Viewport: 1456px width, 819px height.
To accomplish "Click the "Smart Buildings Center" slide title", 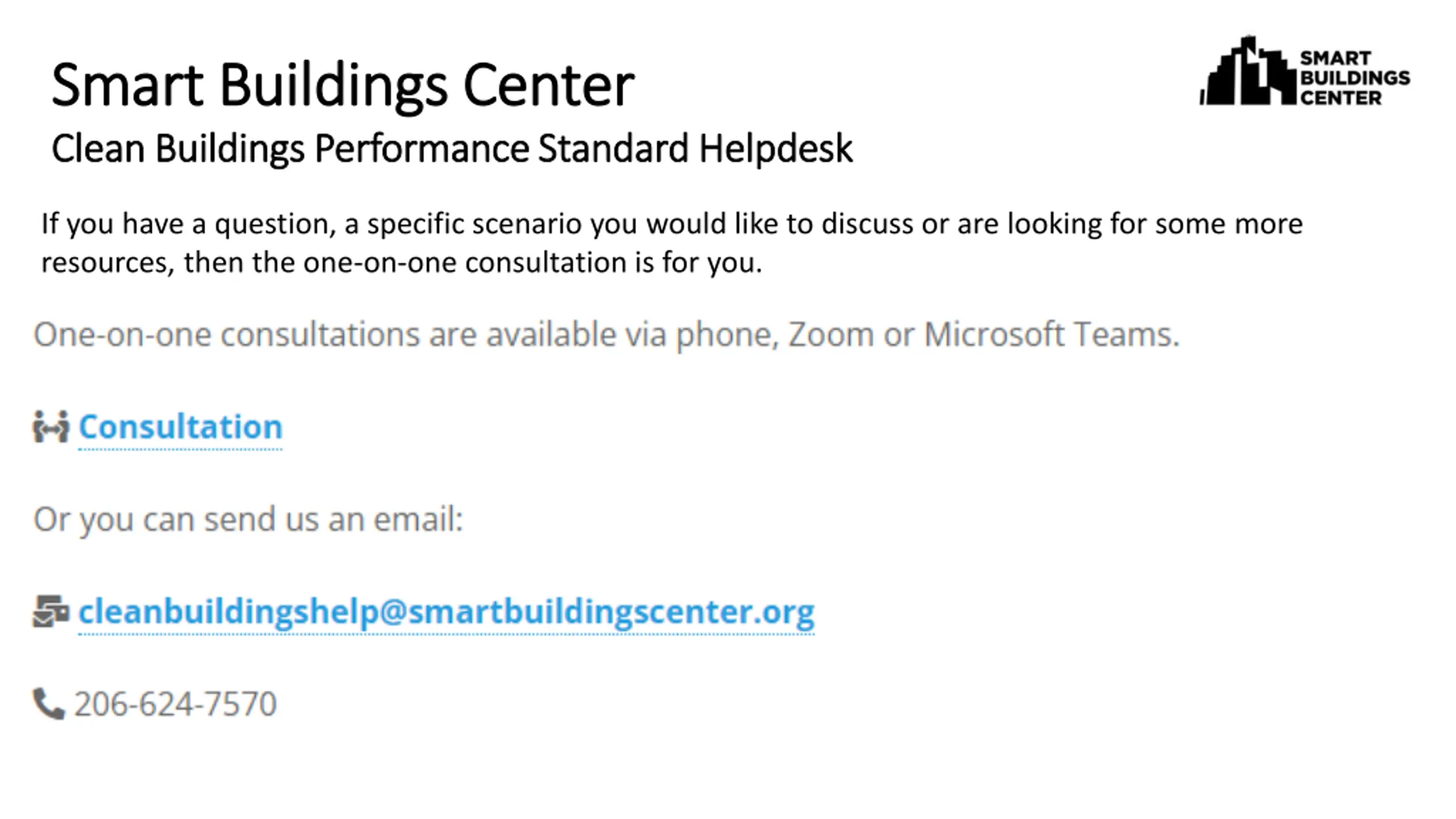I will [x=343, y=85].
